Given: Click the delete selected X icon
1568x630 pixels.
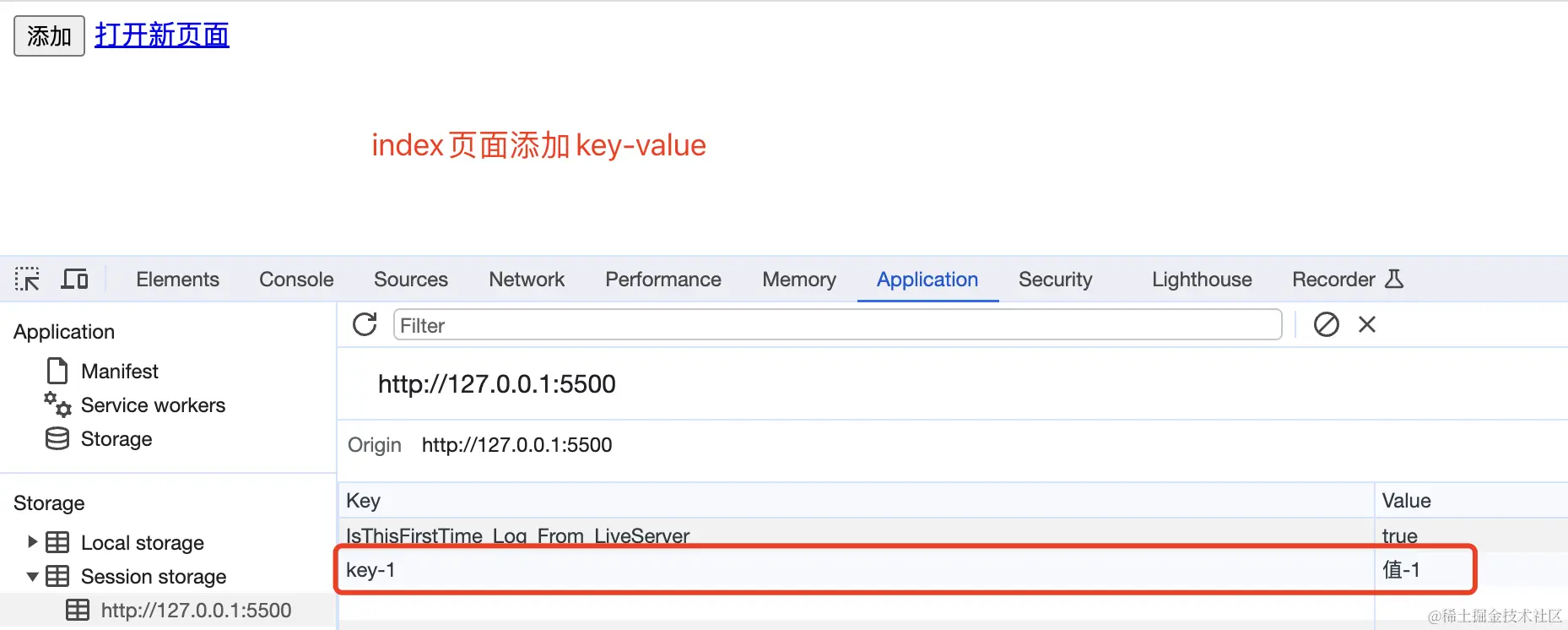Looking at the screenshot, I should point(1367,324).
